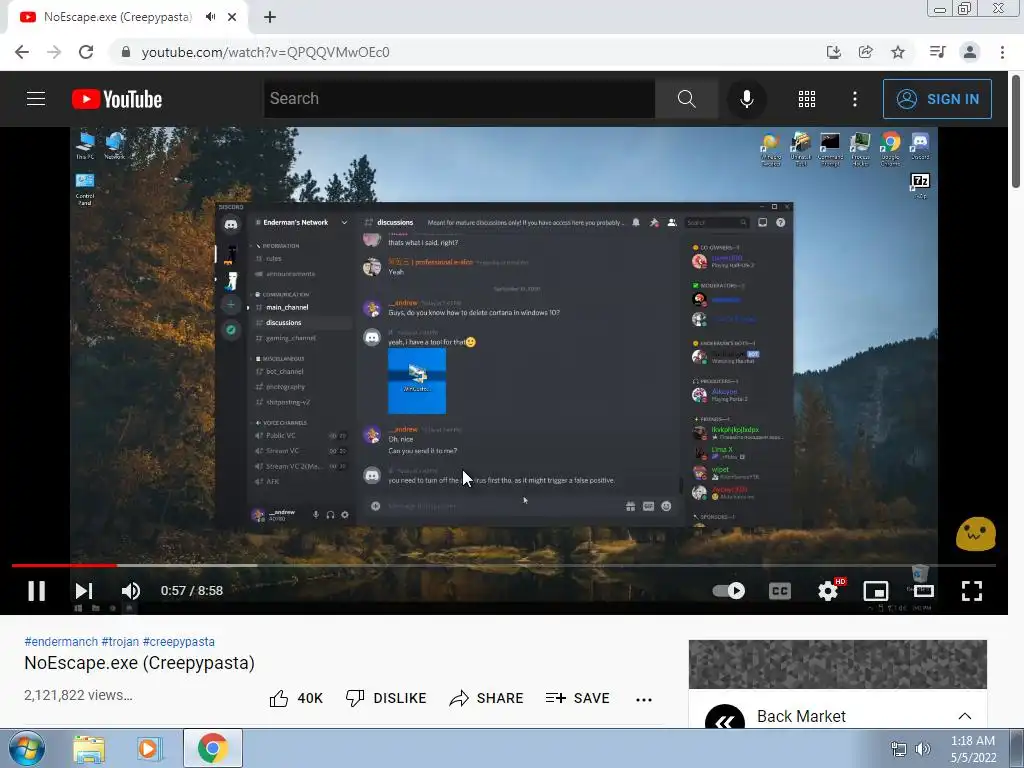
Task: Open the #creepypasta hashtag link
Action: coord(179,641)
